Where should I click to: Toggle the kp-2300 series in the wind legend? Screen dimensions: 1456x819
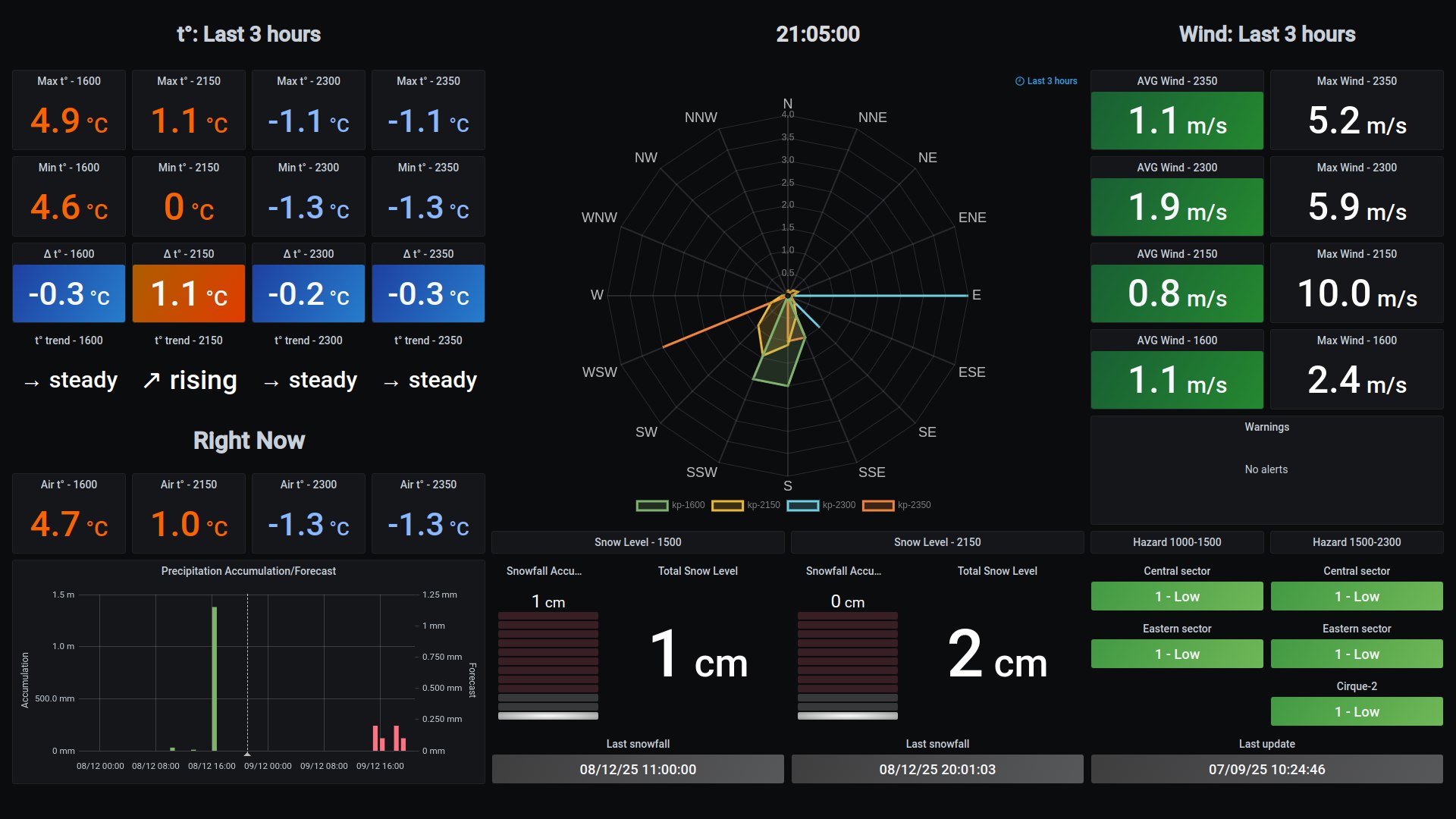pos(839,505)
